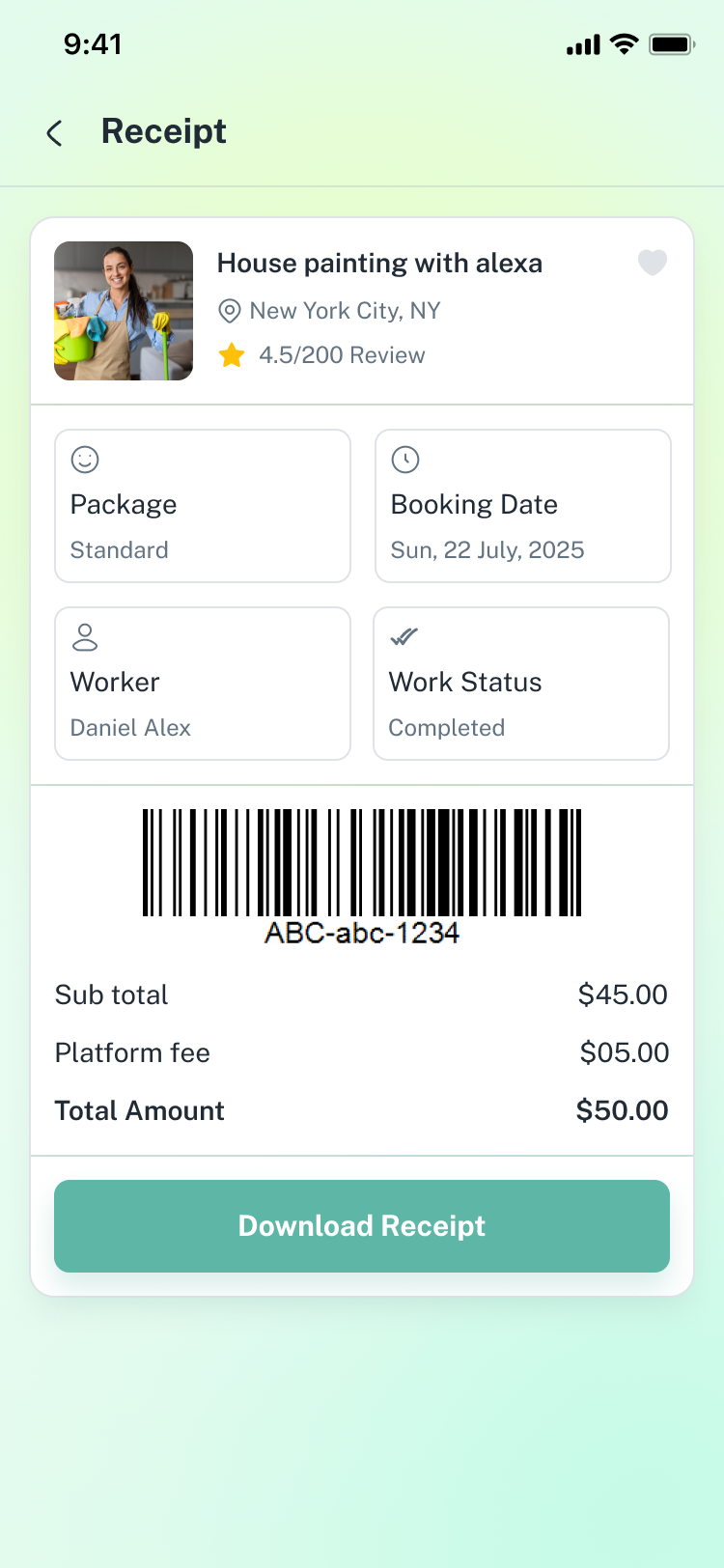The width and height of the screenshot is (724, 1568).
Task: Click the receipt barcode image
Action: pyautogui.click(x=362, y=863)
